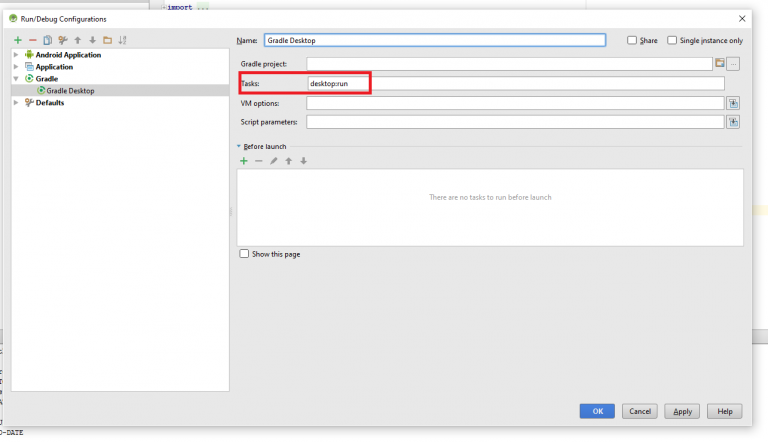
Task: Expand the VM options field
Action: point(733,103)
